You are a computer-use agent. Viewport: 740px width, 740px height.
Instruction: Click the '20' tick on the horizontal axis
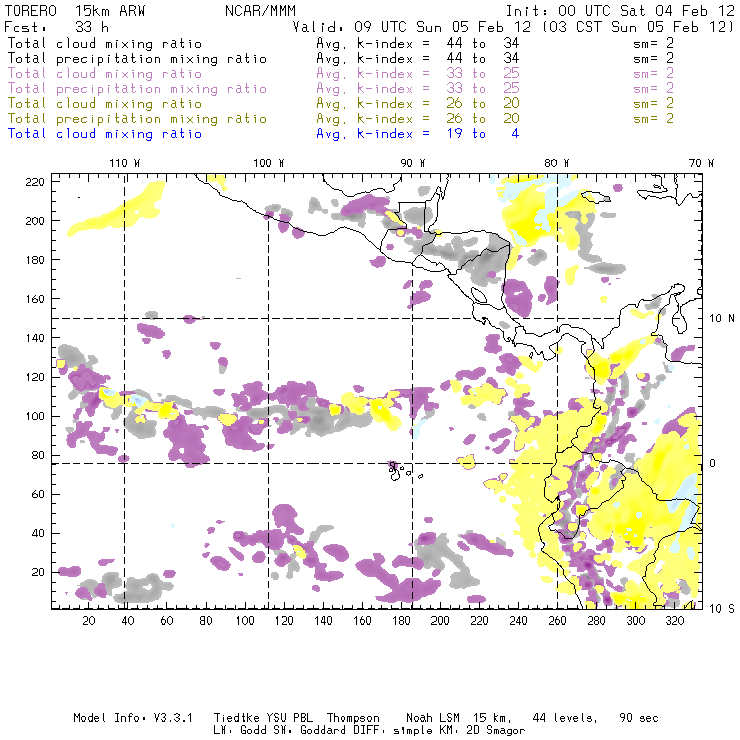coord(89,621)
